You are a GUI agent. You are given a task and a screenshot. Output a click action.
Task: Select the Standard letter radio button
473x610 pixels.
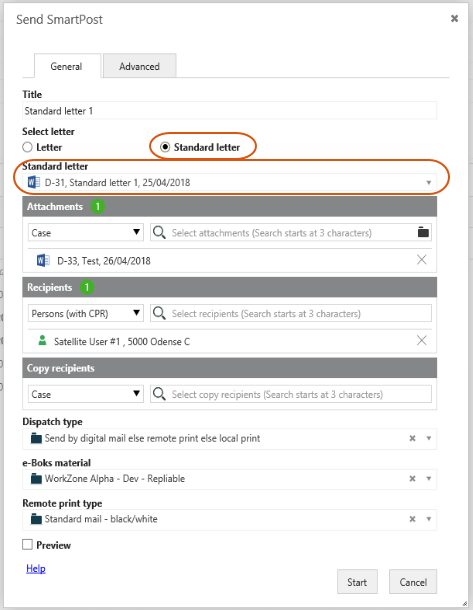click(165, 147)
